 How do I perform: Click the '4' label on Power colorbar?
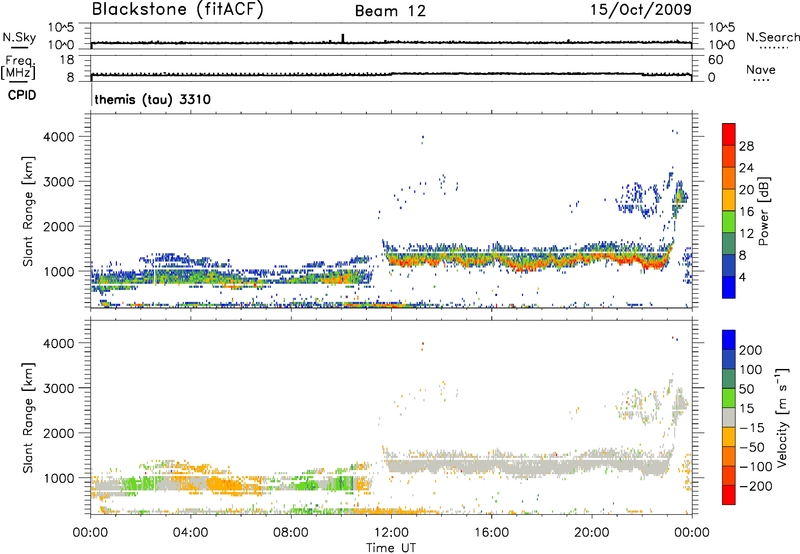pyautogui.click(x=742, y=278)
